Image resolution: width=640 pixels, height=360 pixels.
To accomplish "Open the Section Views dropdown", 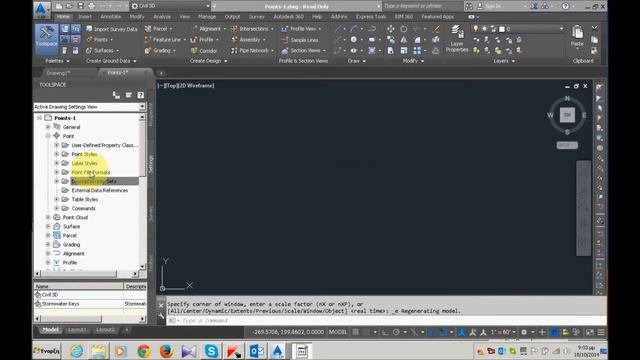I will pos(304,50).
